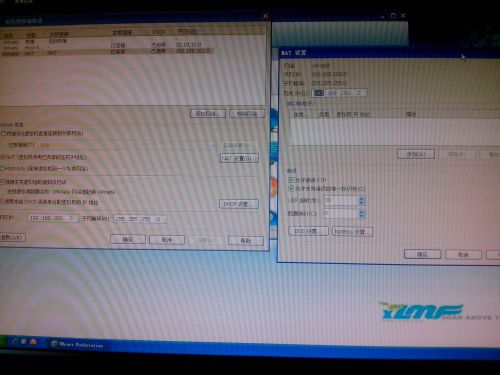Click the subnet IP field 192.168.200.0

(x=53, y=218)
